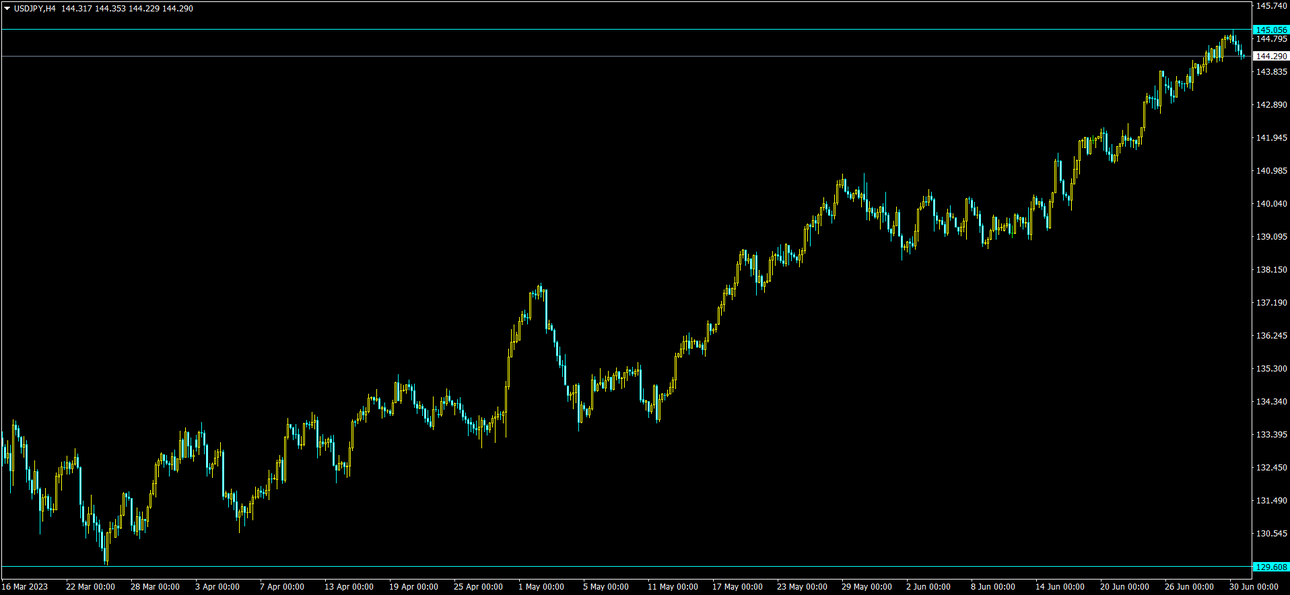Click 138.150 on the price axis

(x=1272, y=270)
